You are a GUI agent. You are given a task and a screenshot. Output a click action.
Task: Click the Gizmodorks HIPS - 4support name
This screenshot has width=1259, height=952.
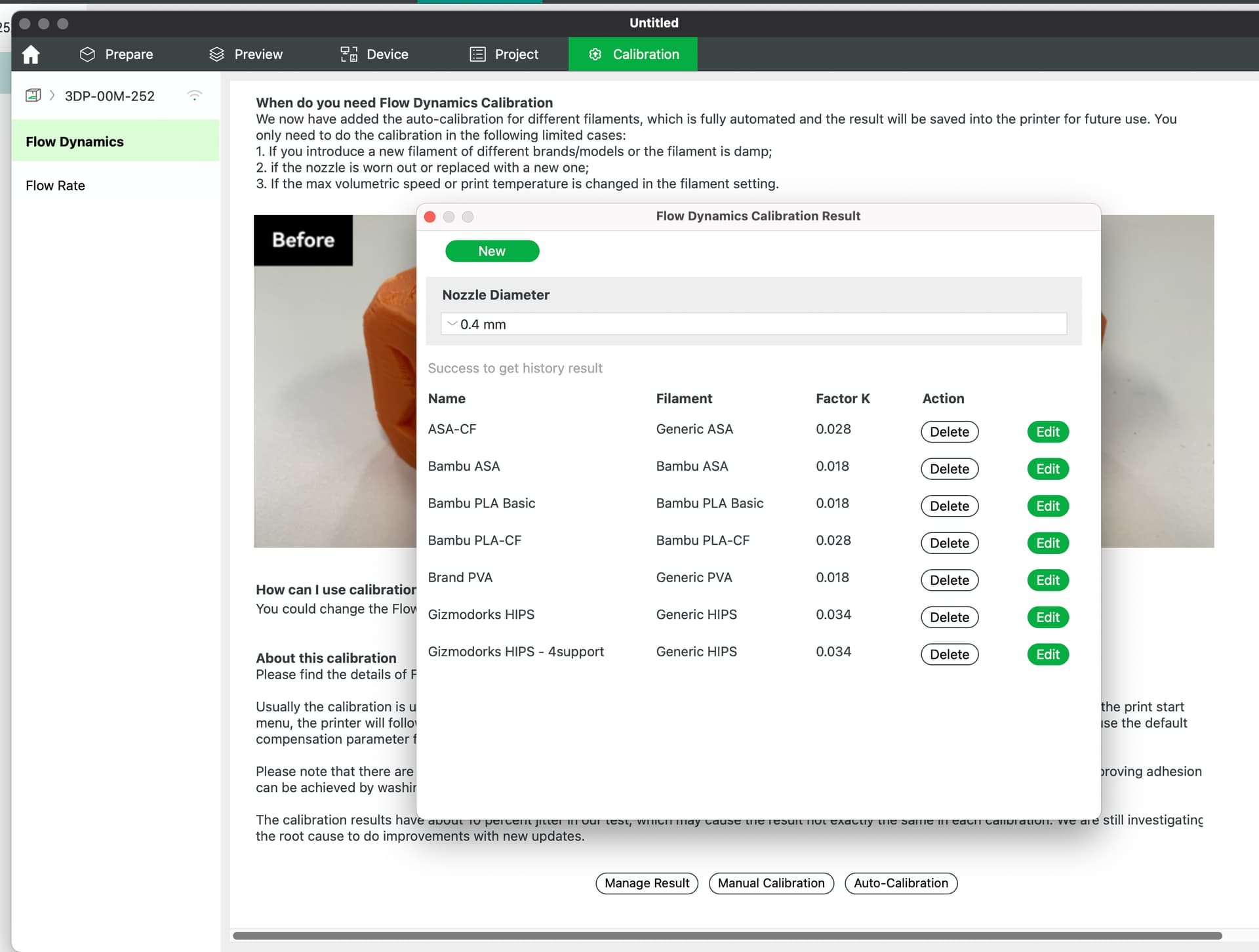(x=515, y=651)
